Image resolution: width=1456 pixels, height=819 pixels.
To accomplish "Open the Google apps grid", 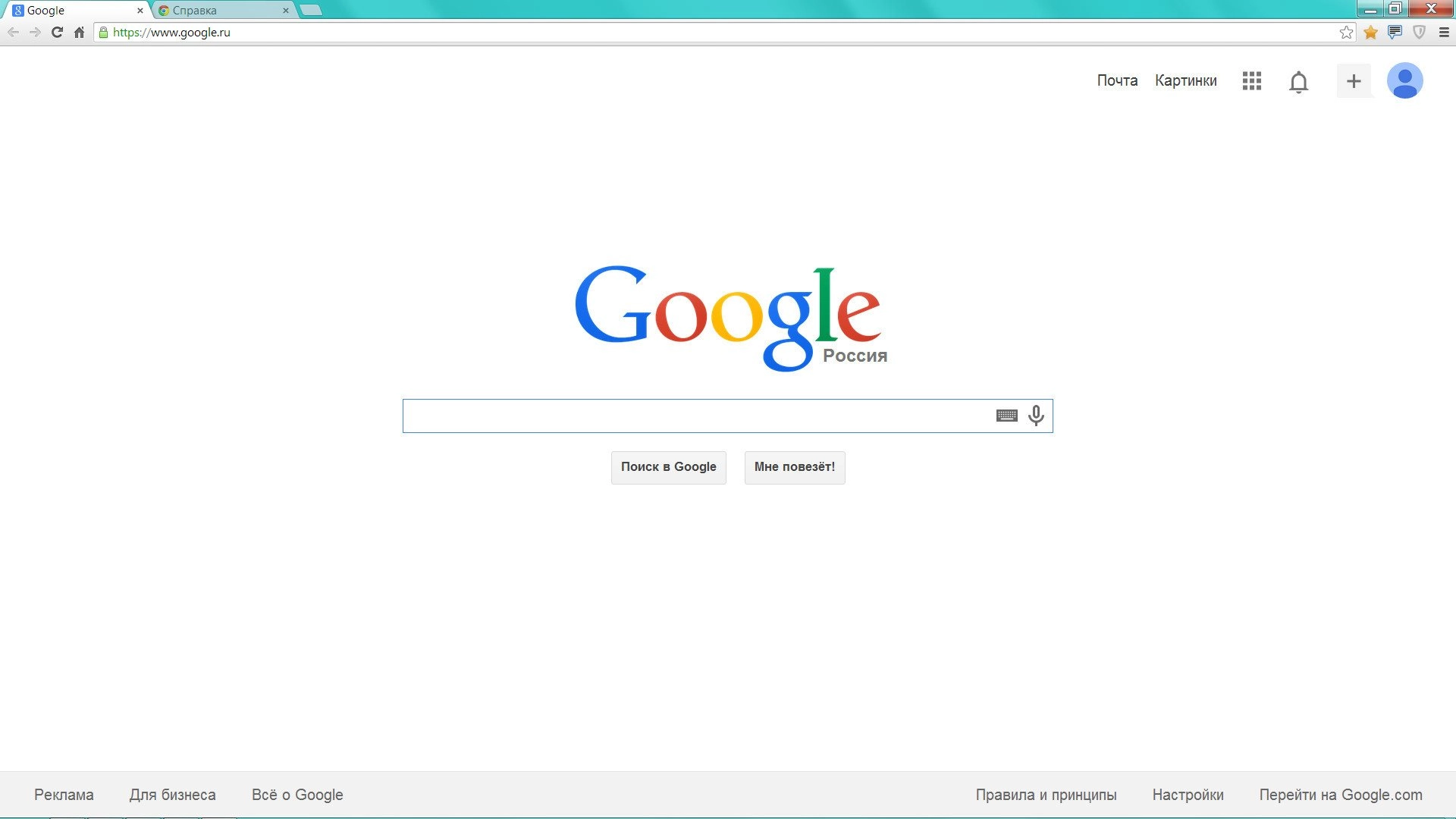I will [1252, 81].
